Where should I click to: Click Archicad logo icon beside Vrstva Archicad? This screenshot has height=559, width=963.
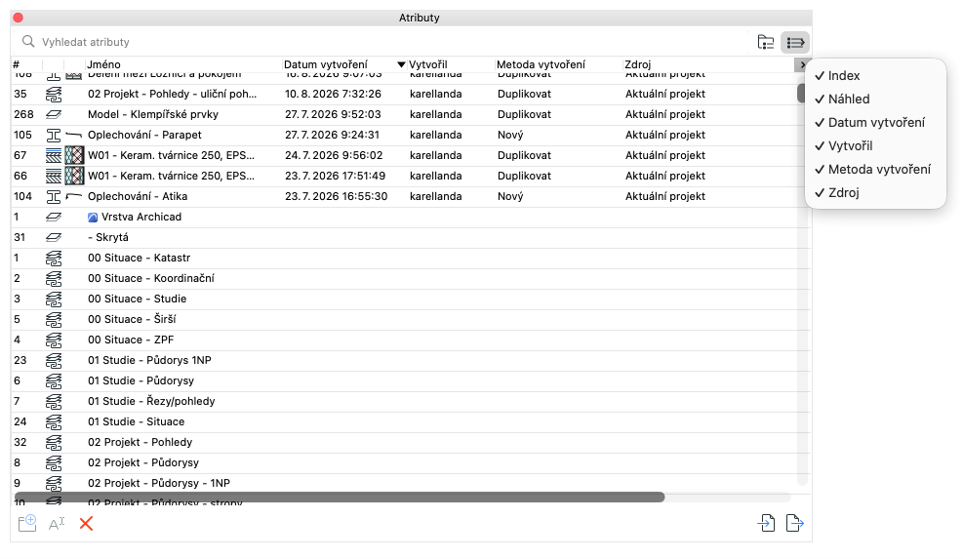click(x=93, y=217)
